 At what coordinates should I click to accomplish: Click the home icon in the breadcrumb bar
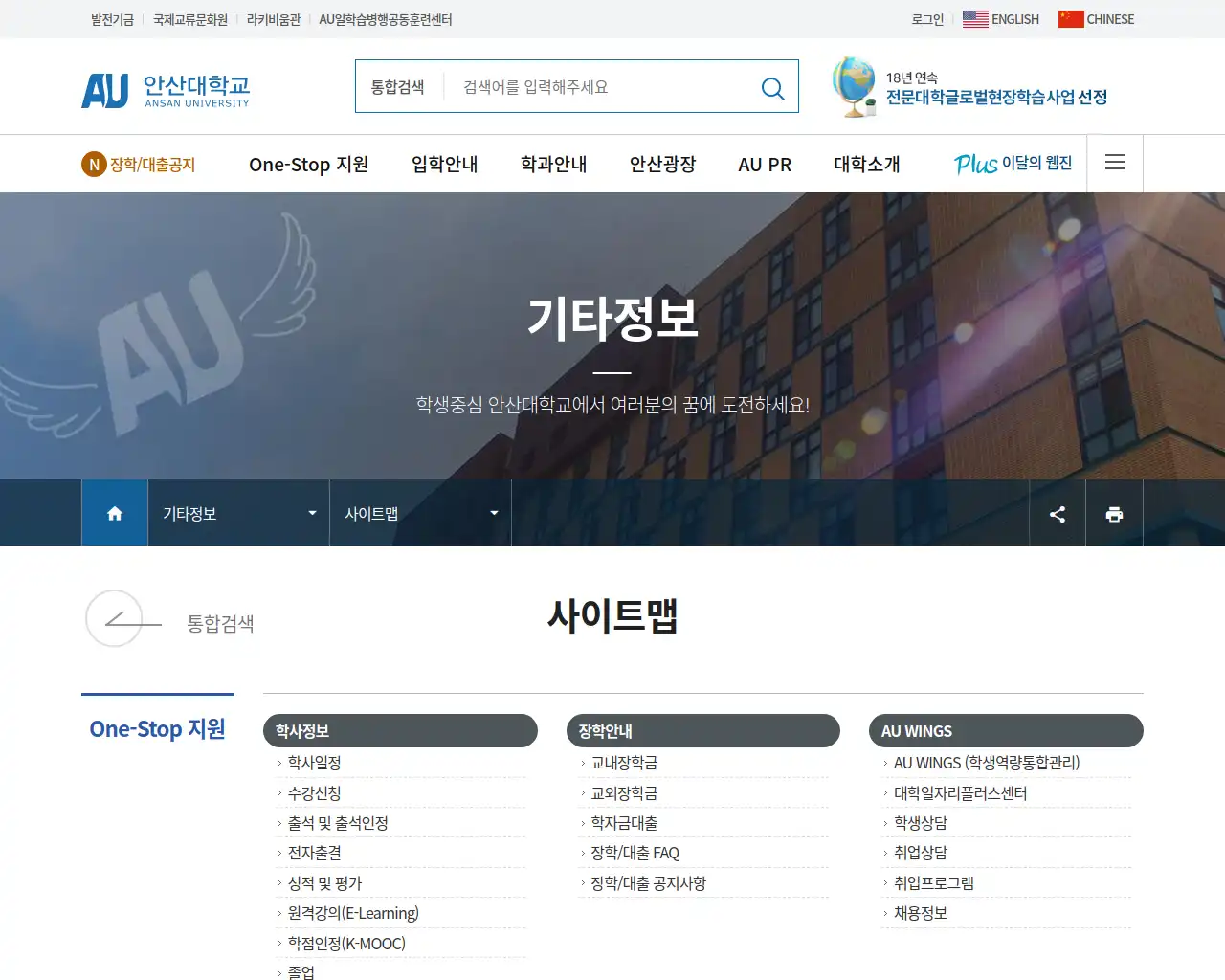[114, 513]
